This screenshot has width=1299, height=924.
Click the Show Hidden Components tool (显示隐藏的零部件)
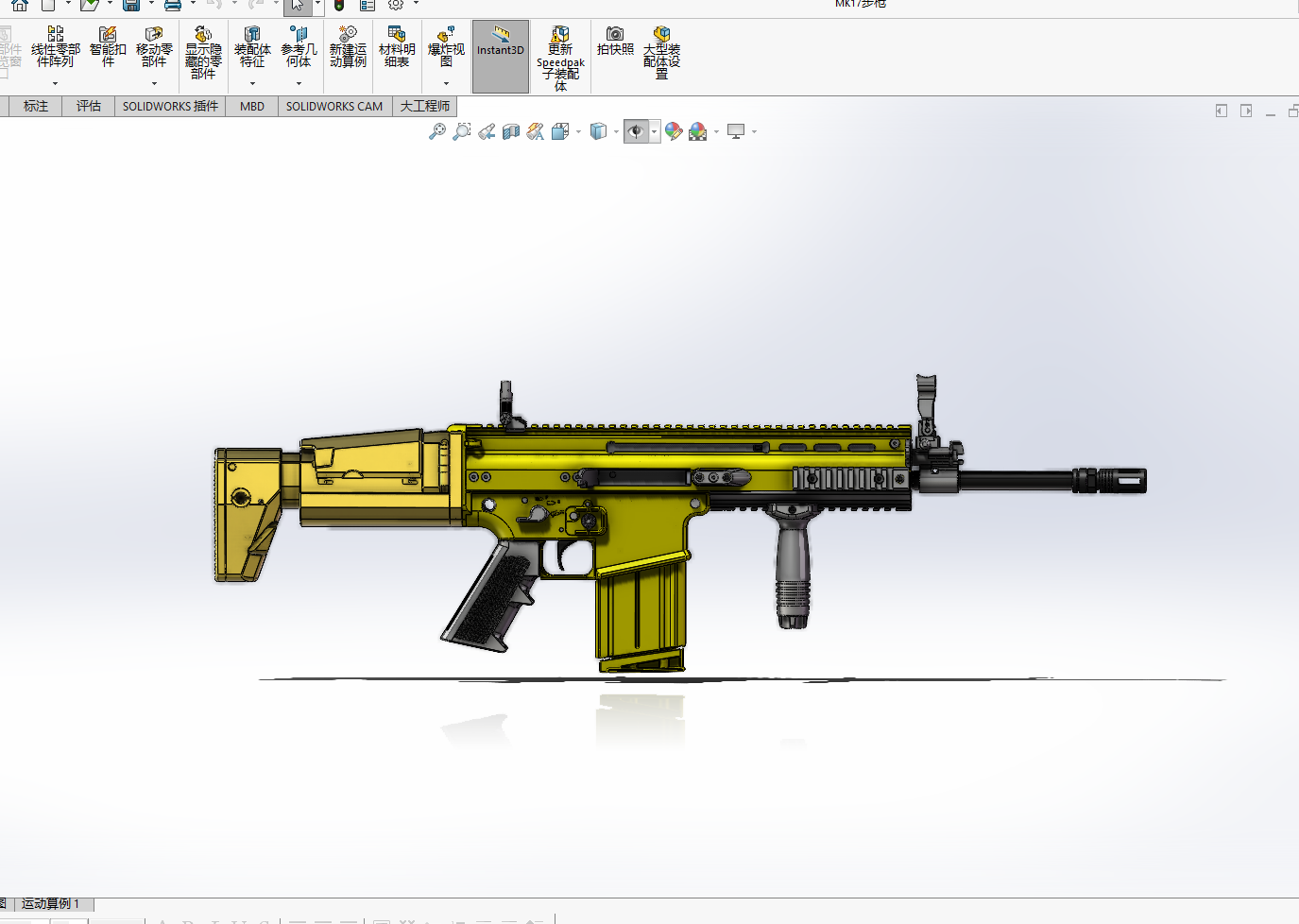(203, 53)
